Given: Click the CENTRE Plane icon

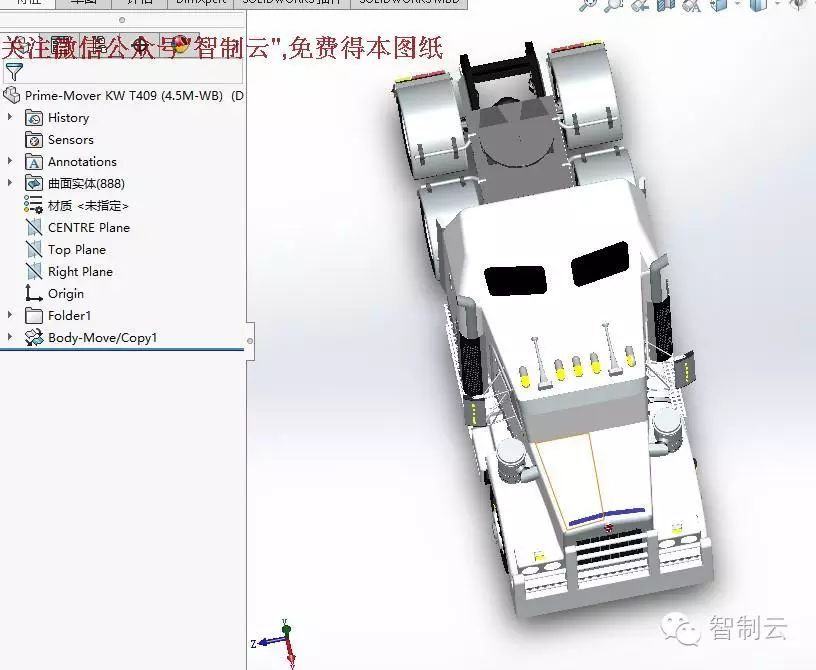Looking at the screenshot, I should (33, 228).
